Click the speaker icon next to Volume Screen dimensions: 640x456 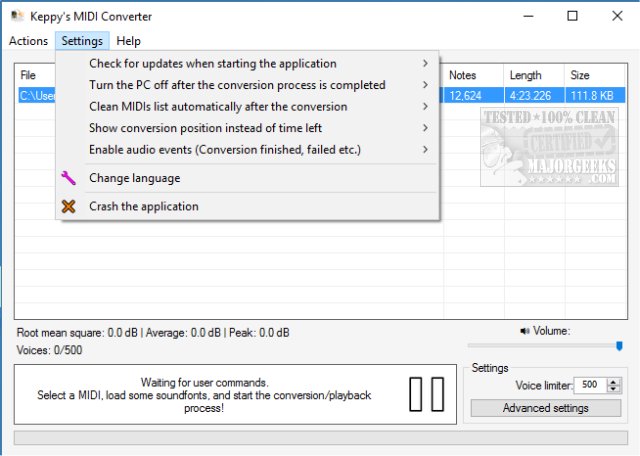click(524, 331)
